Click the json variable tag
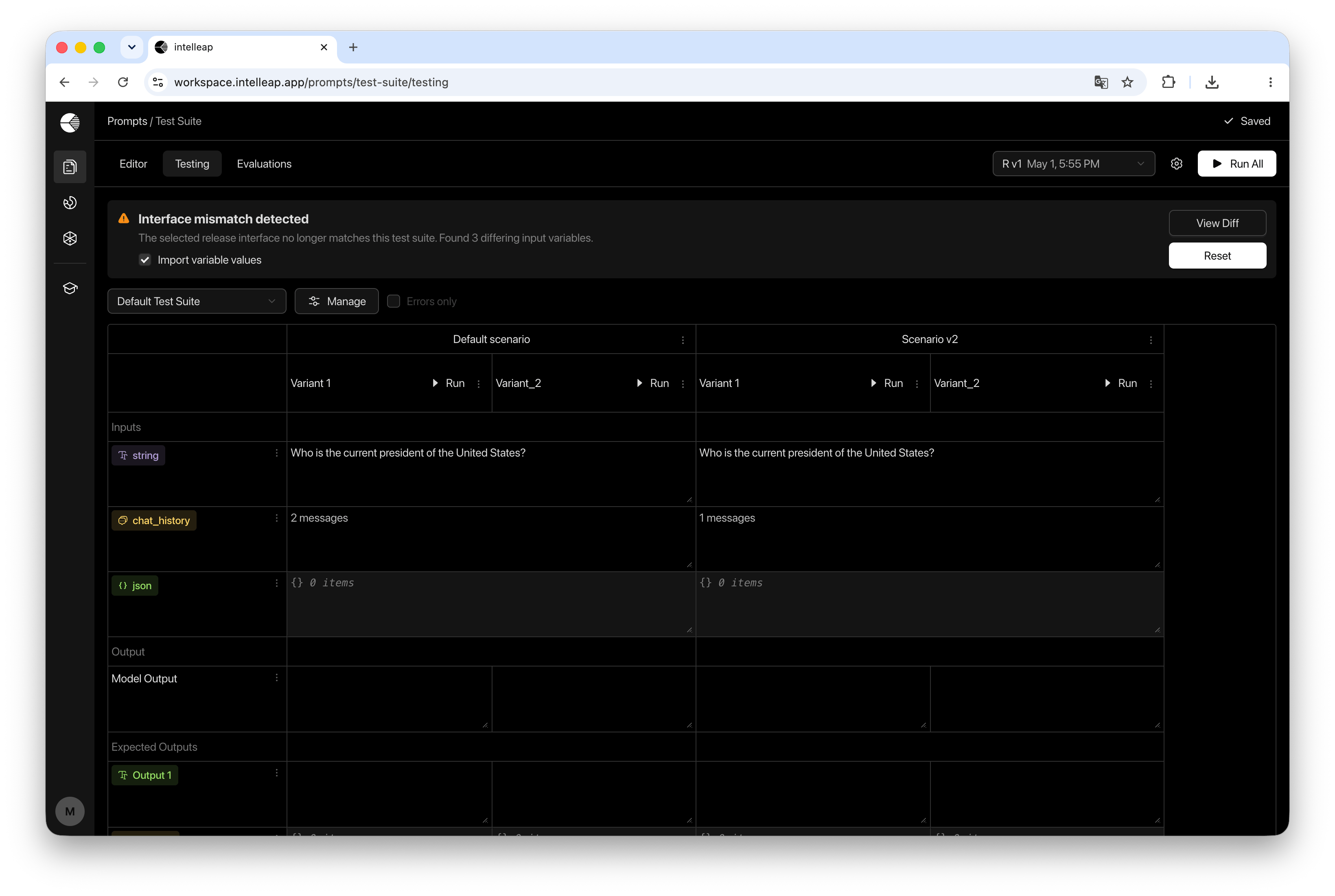The image size is (1335, 896). (135, 586)
